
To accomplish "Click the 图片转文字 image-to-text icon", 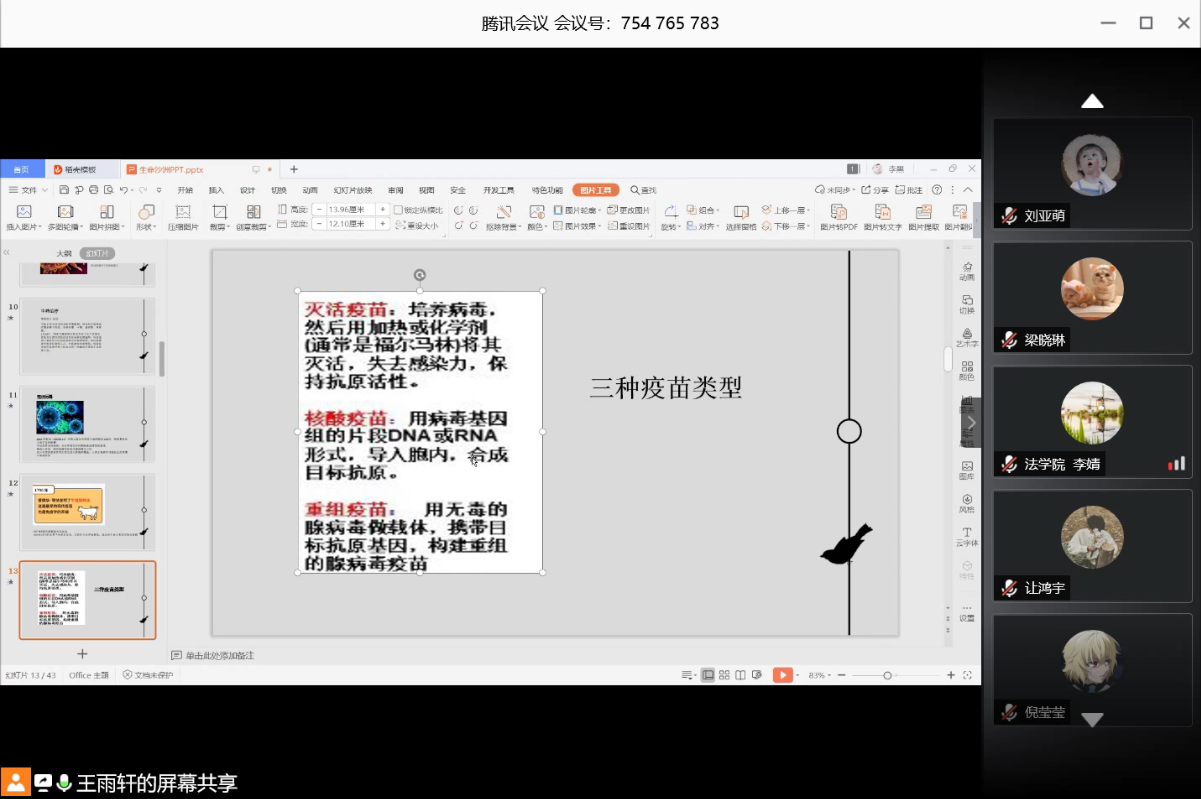I will (883, 212).
